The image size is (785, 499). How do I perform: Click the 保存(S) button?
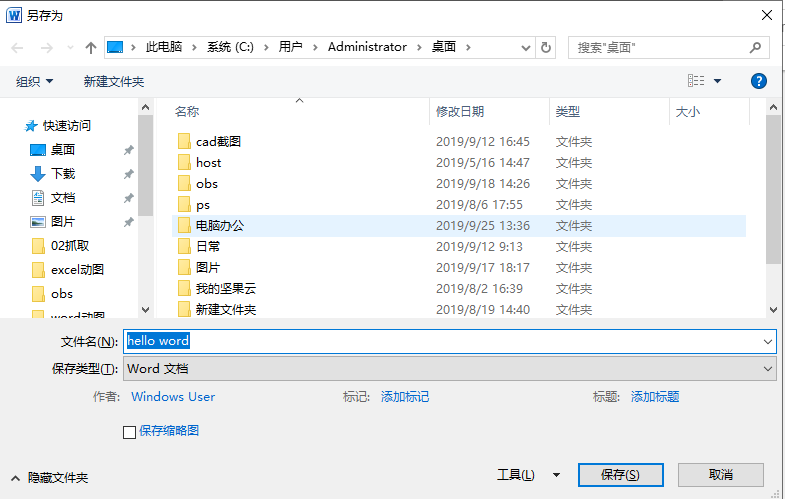coord(619,475)
